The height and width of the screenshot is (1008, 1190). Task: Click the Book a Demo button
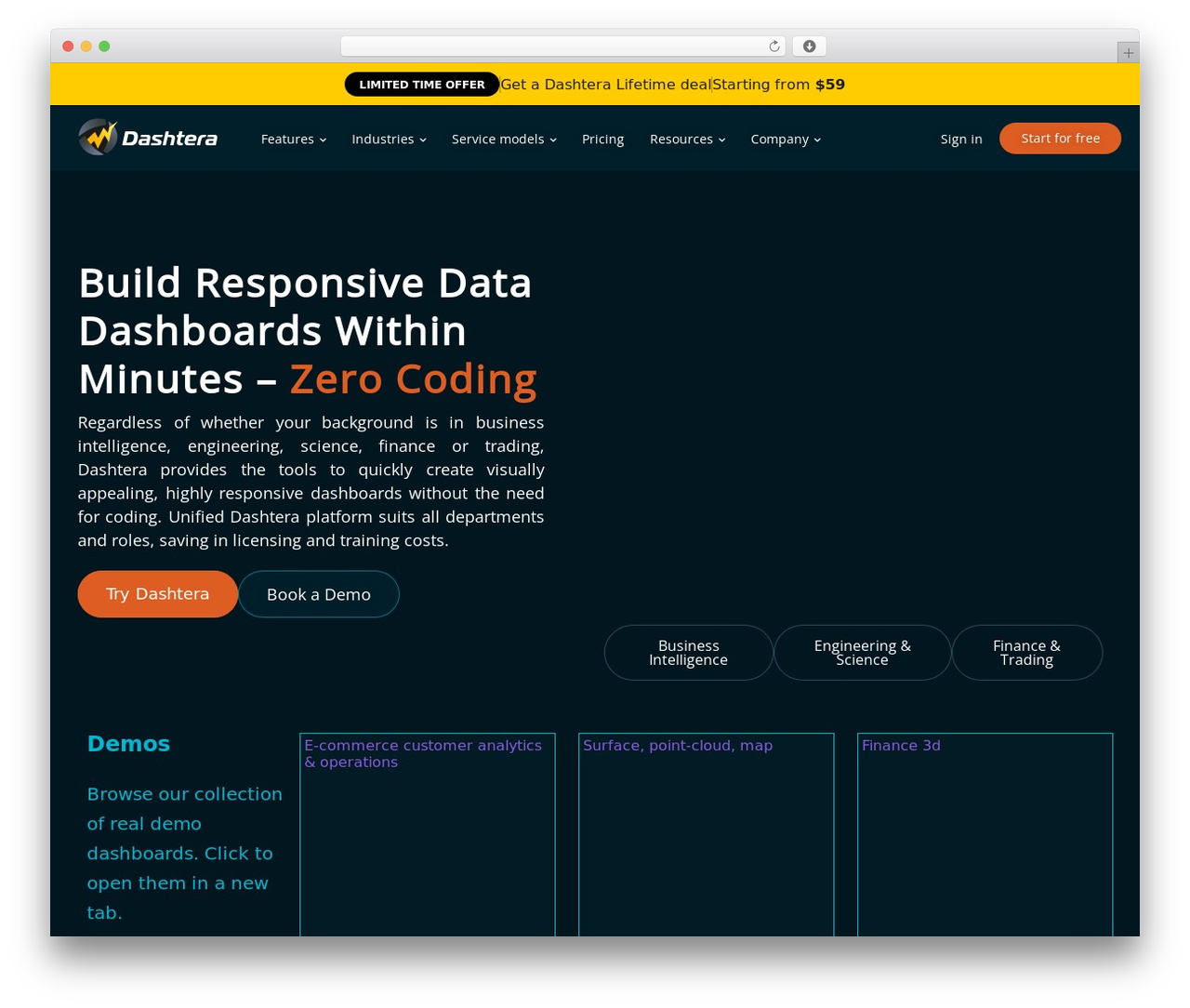click(x=319, y=594)
